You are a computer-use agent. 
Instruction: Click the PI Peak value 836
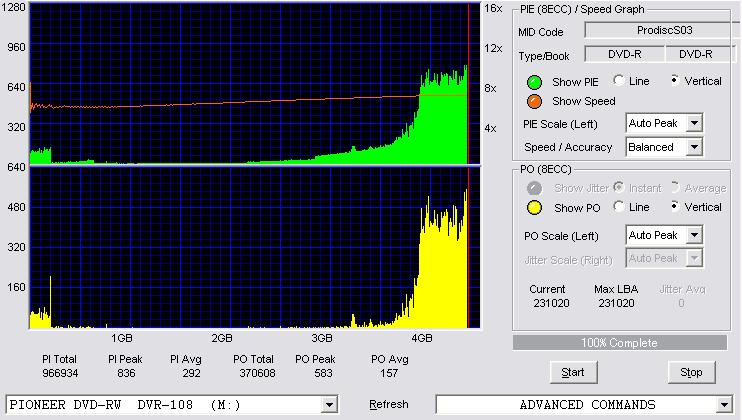126,373
